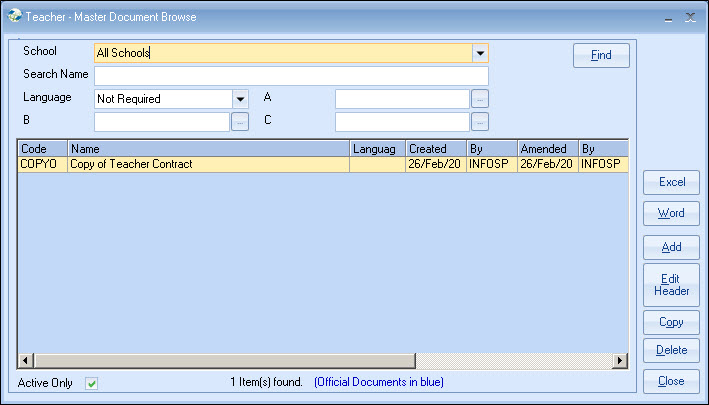The width and height of the screenshot is (709, 405).
Task: Click the lookup button beside field C
Action: coord(480,122)
